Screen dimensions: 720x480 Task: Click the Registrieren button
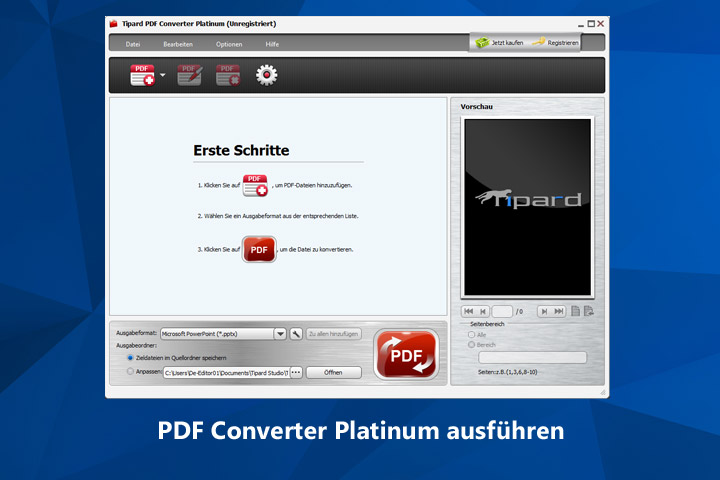click(x=556, y=43)
